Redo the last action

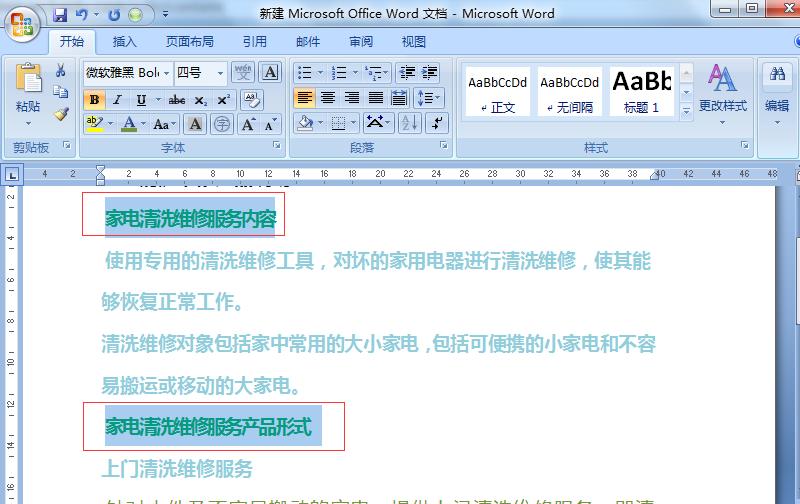point(114,15)
